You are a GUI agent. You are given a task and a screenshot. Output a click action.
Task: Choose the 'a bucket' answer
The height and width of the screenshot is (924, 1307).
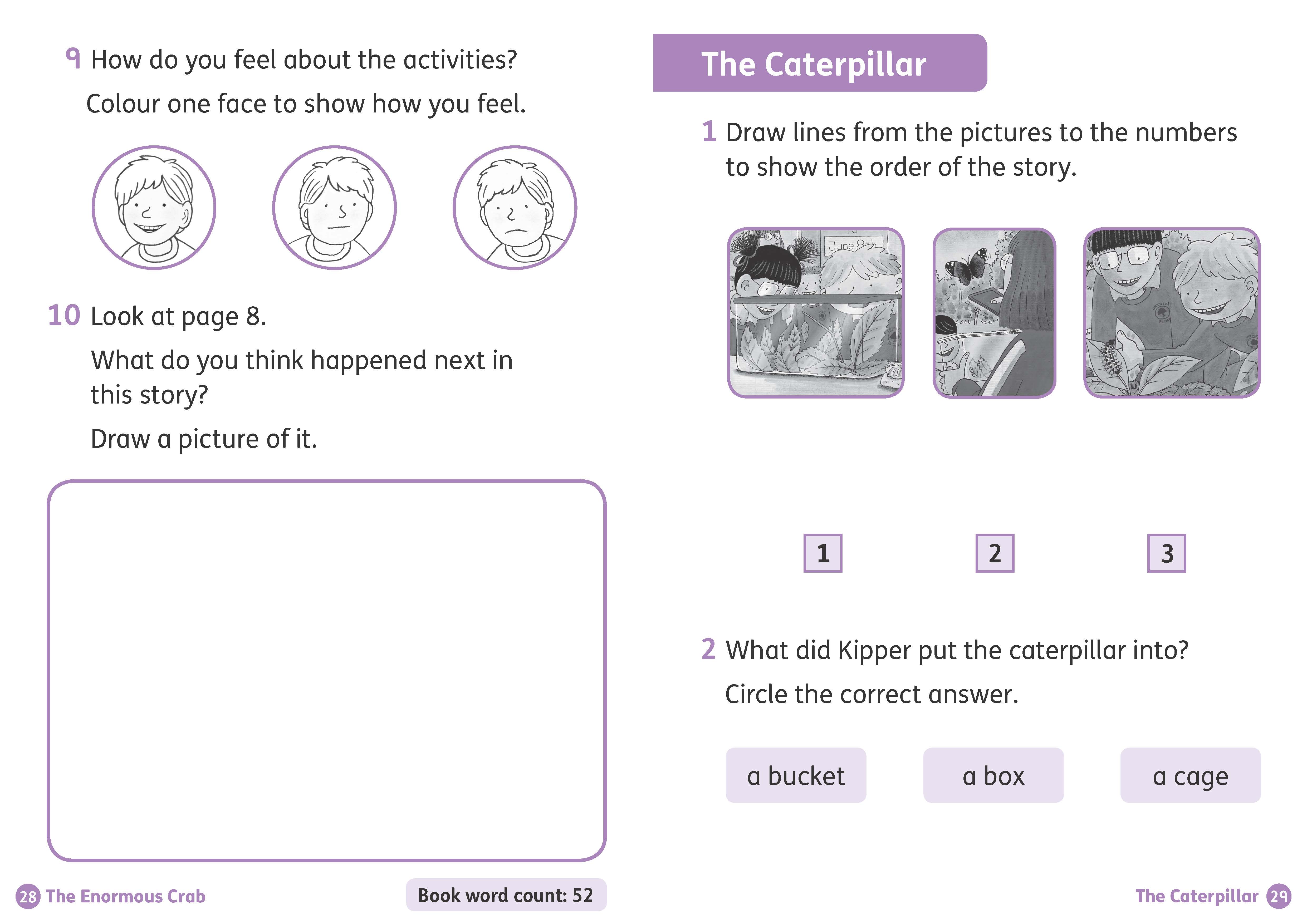[796, 775]
